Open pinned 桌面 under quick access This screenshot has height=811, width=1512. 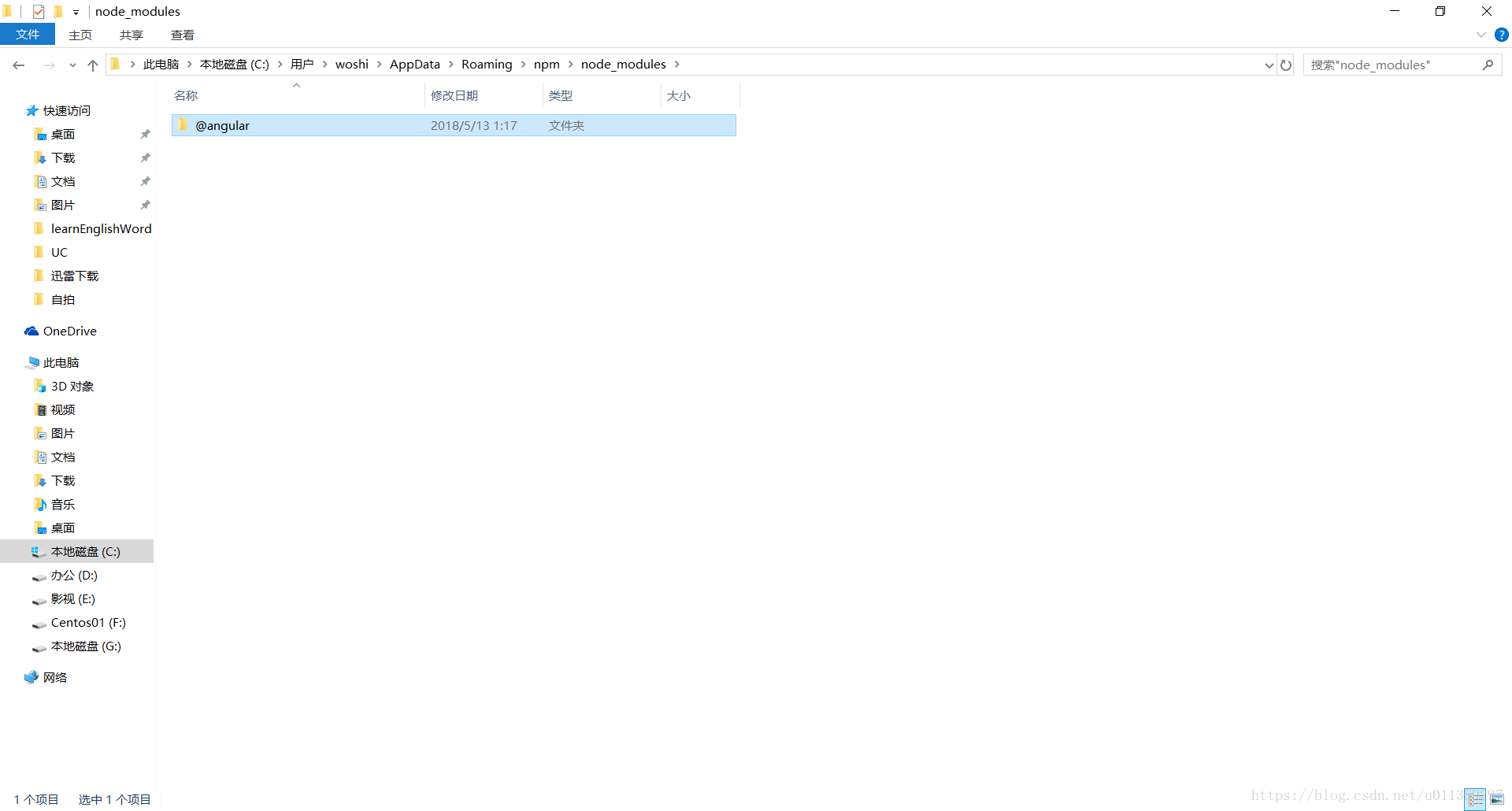[x=63, y=135]
